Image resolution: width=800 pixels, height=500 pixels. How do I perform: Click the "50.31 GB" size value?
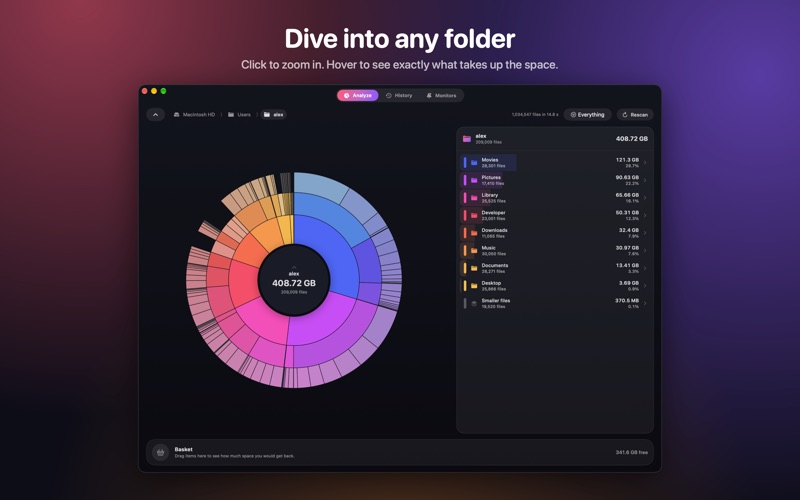point(627,213)
